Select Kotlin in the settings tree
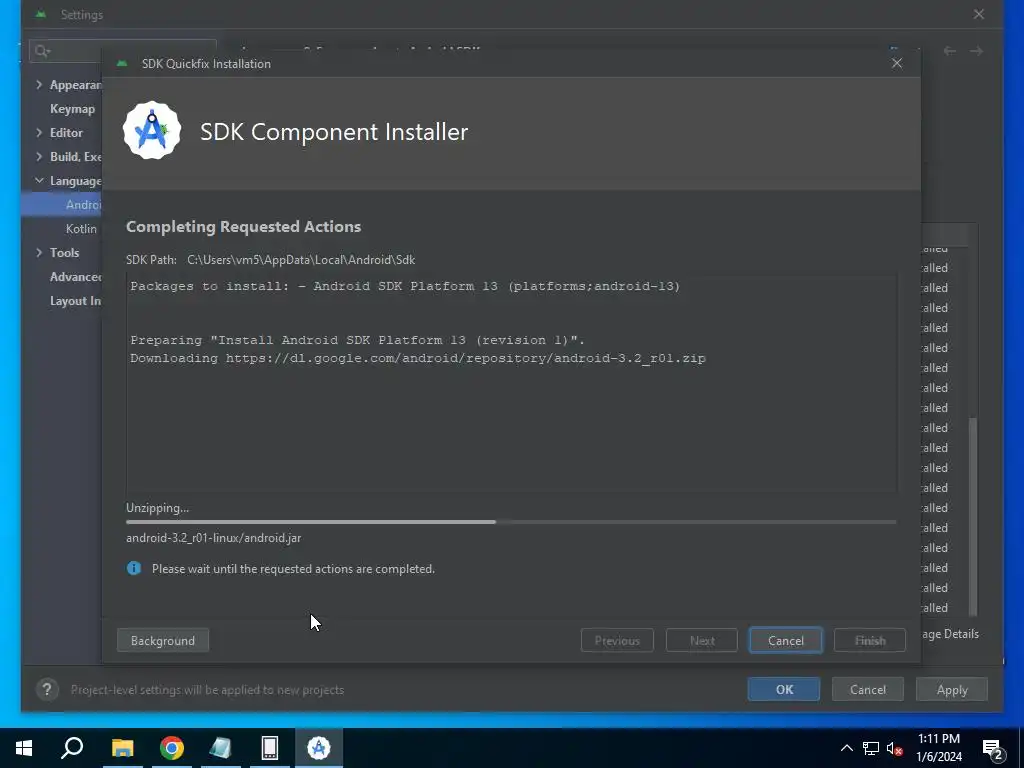The image size is (1024, 768). click(81, 229)
